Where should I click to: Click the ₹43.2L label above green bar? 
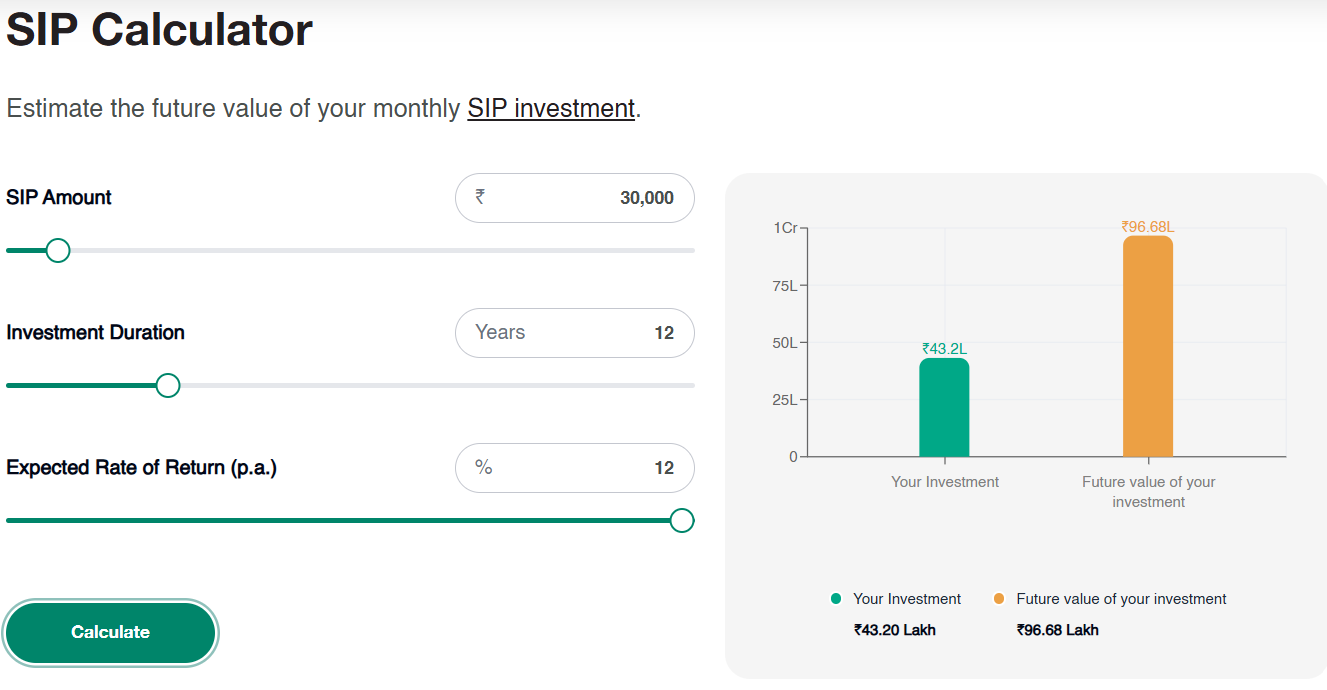click(x=944, y=349)
